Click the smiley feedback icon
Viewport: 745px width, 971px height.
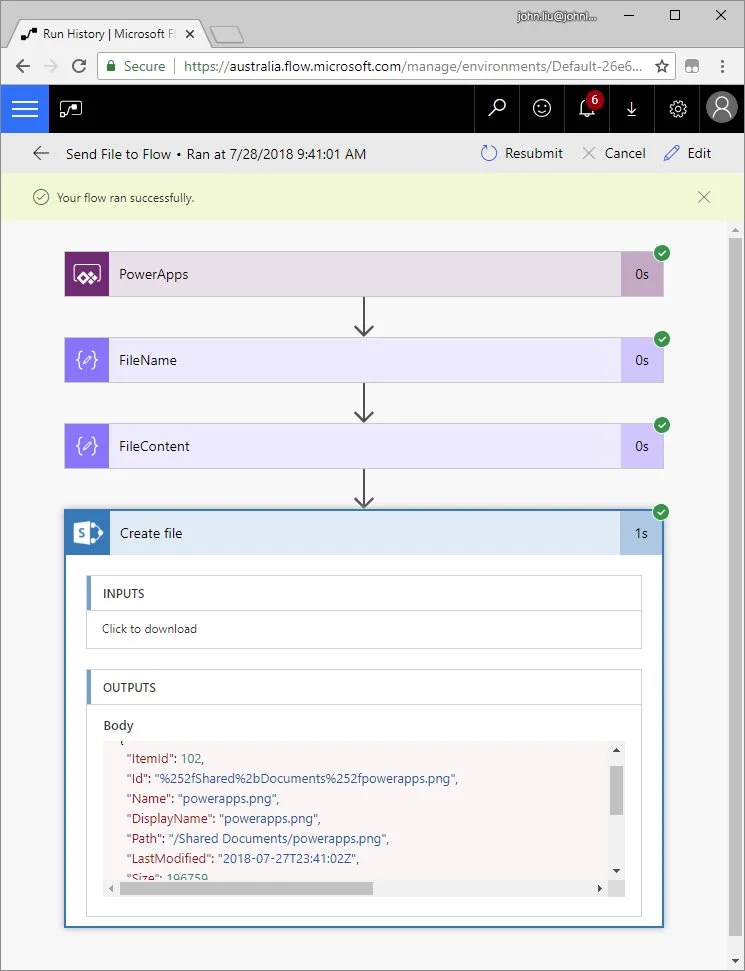542,109
